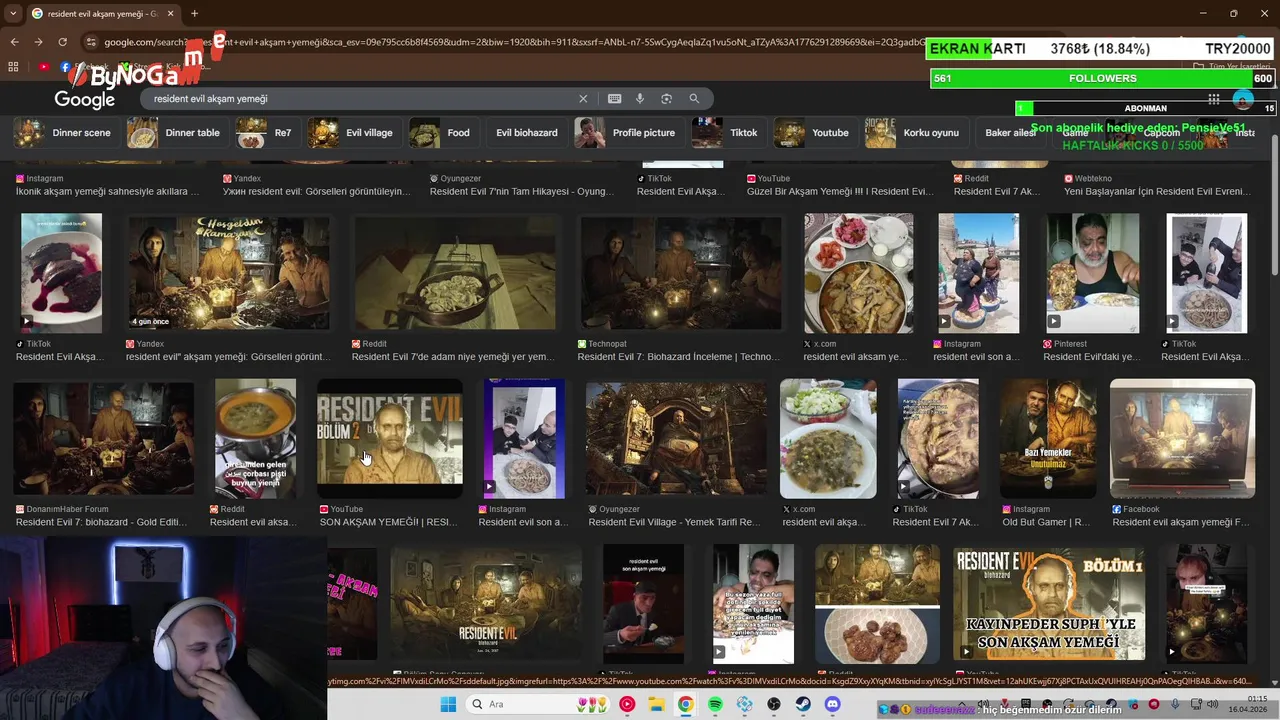This screenshot has width=1280, height=720.
Task: Open the YouTube "BÖLÜM 2" Resident Evil thumbnail
Action: point(390,438)
